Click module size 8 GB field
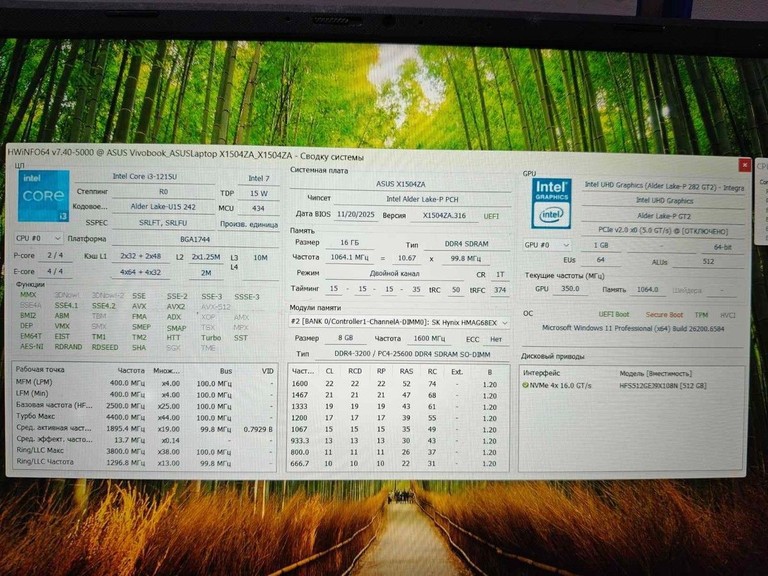 coord(345,338)
